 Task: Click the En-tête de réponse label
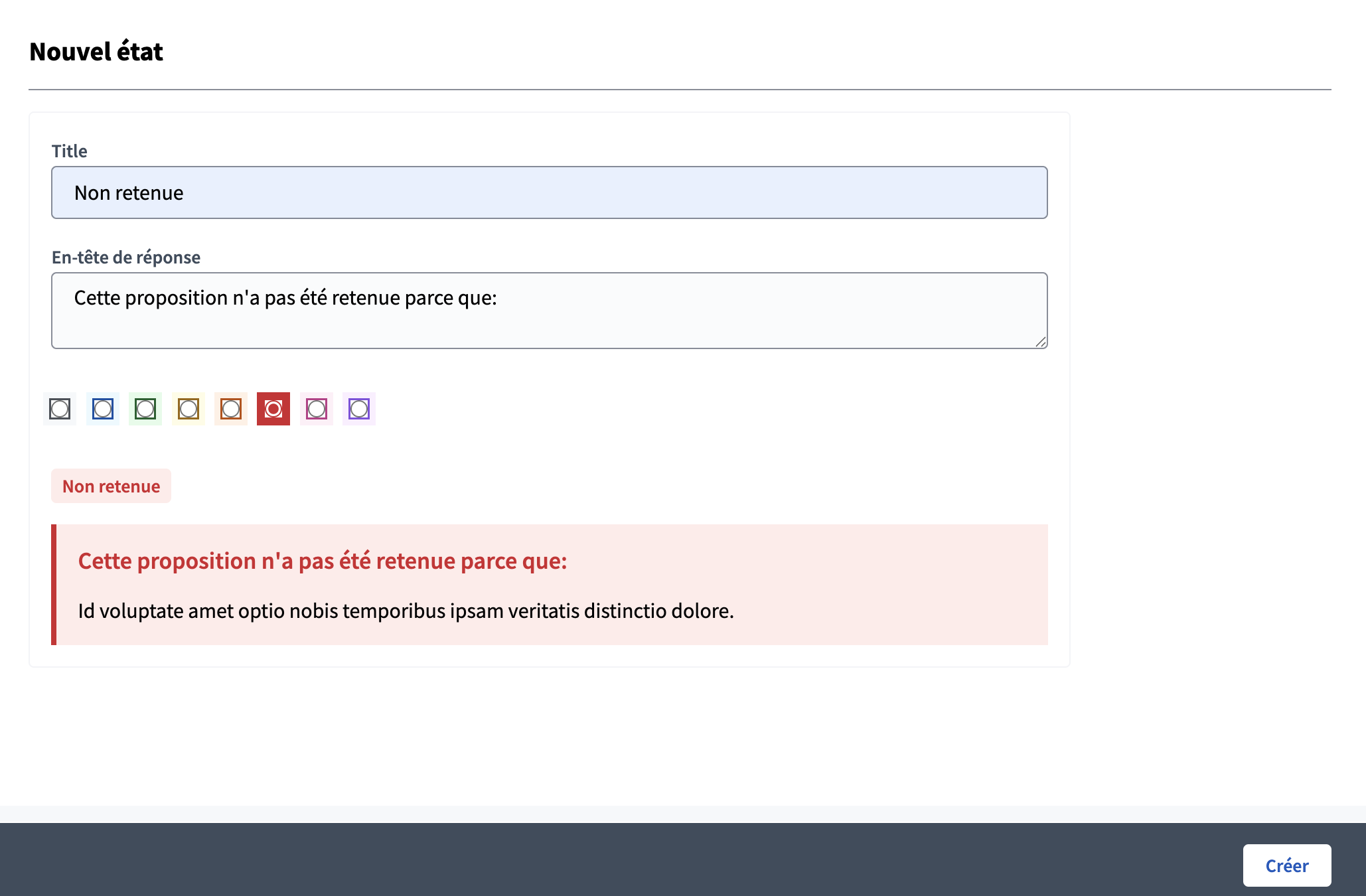(126, 258)
